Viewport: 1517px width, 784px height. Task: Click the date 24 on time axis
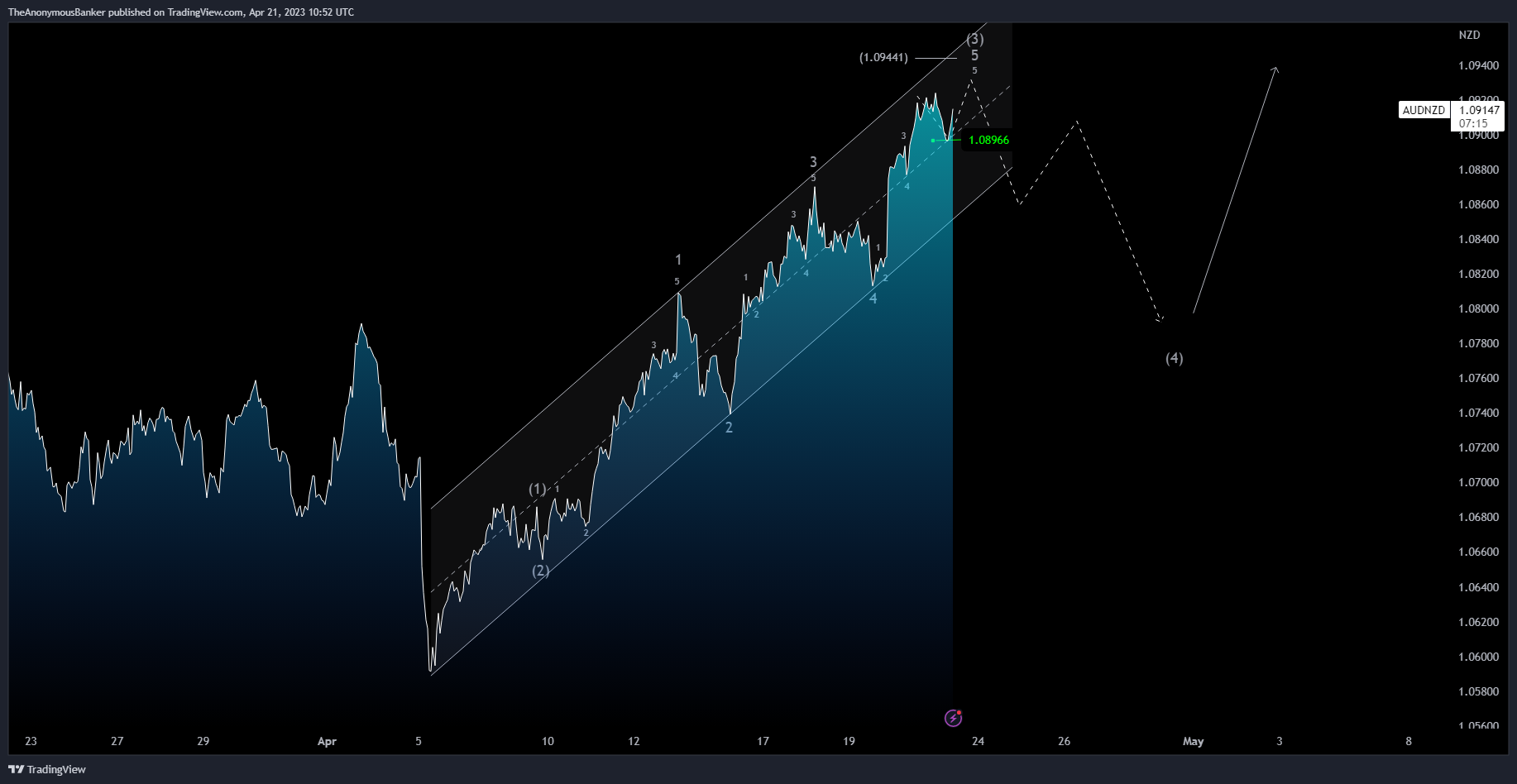[x=978, y=741]
